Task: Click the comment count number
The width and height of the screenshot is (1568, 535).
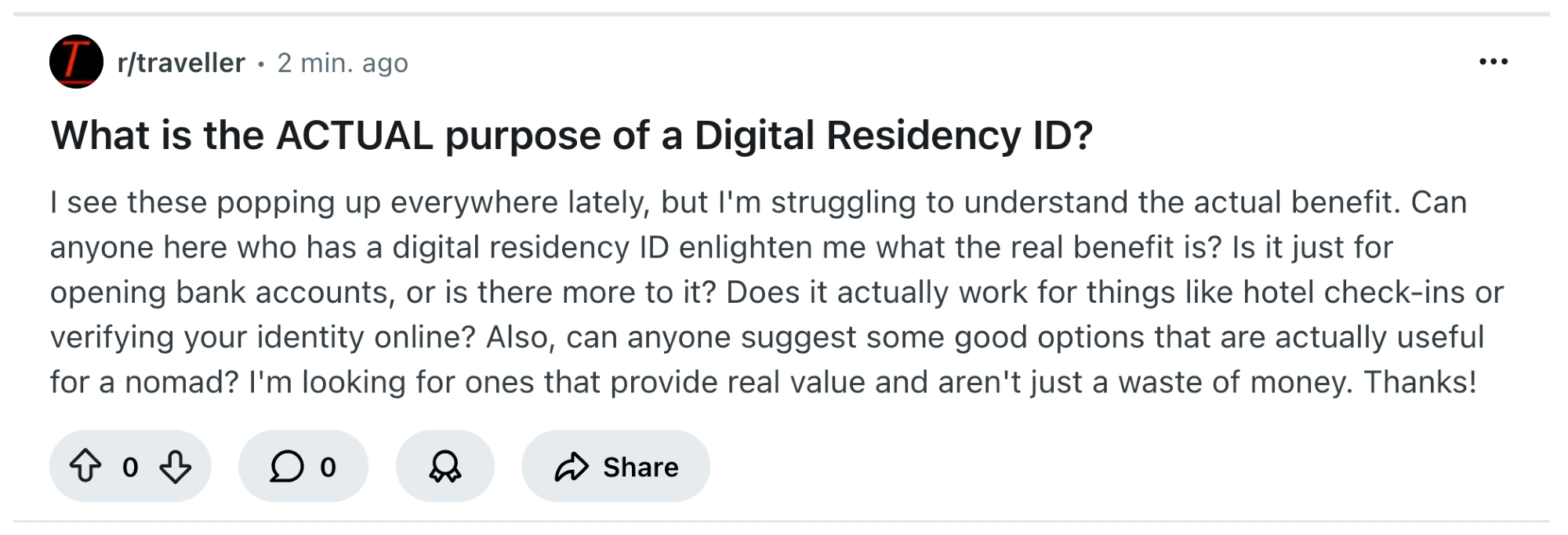Action: (x=328, y=468)
